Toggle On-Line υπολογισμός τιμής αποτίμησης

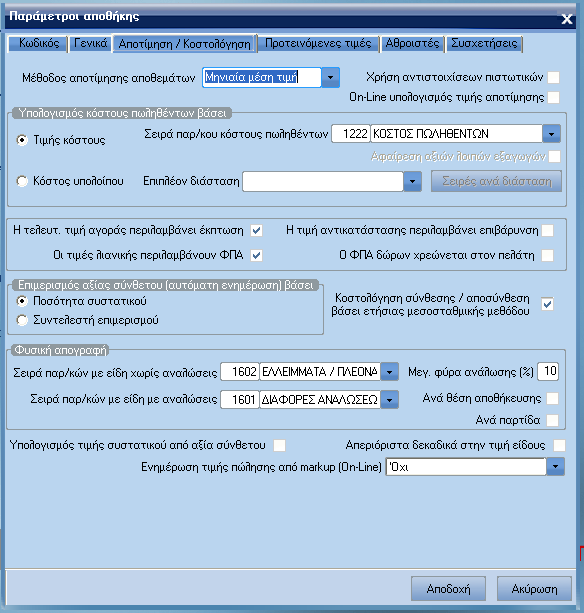[554, 97]
